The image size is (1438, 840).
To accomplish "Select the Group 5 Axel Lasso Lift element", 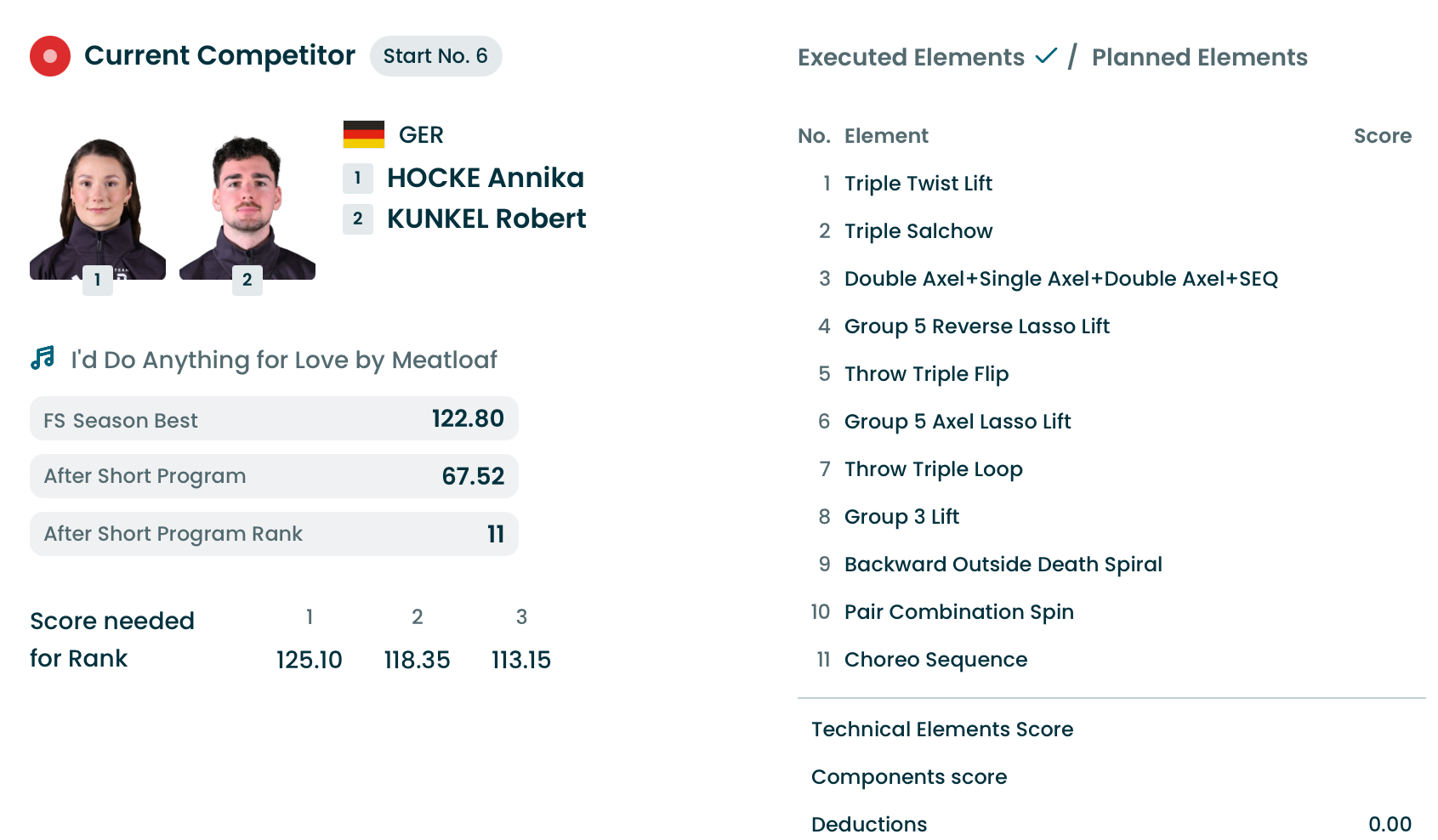I will coord(958,422).
